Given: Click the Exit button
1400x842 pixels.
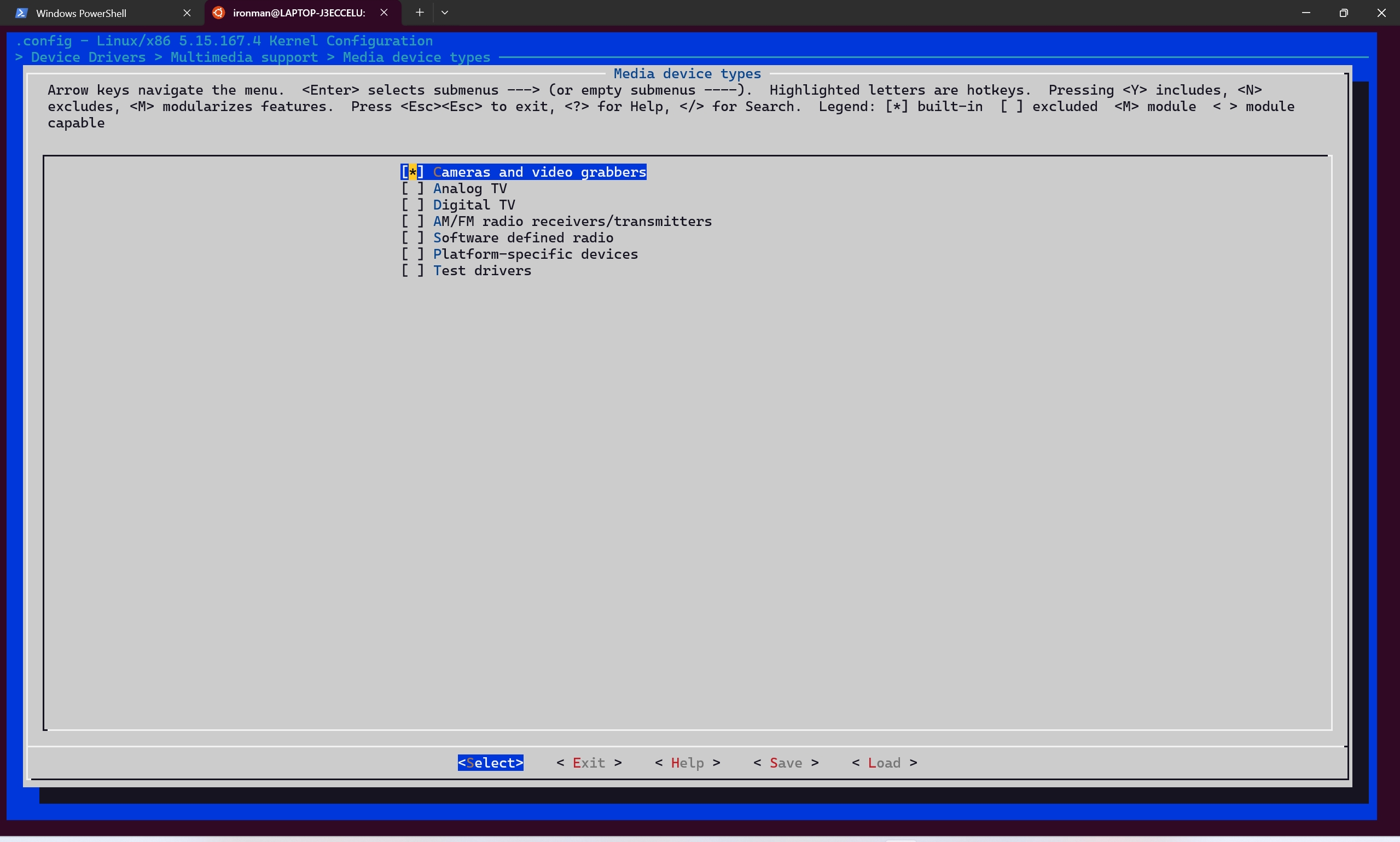Looking at the screenshot, I should pos(589,763).
